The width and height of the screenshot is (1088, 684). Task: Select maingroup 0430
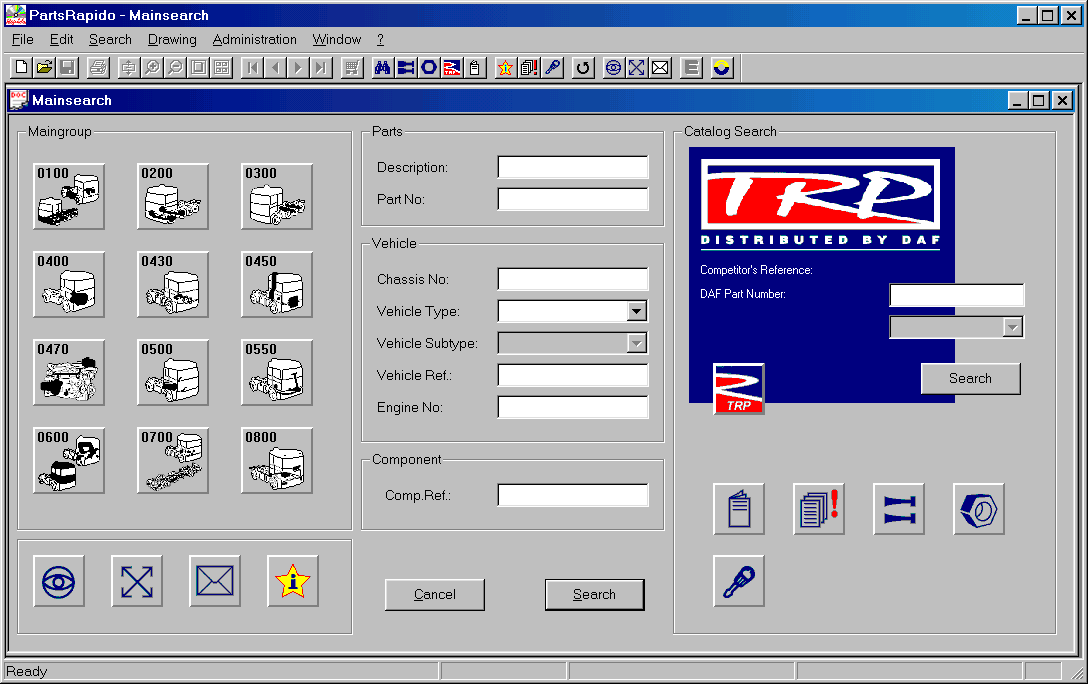tap(173, 284)
